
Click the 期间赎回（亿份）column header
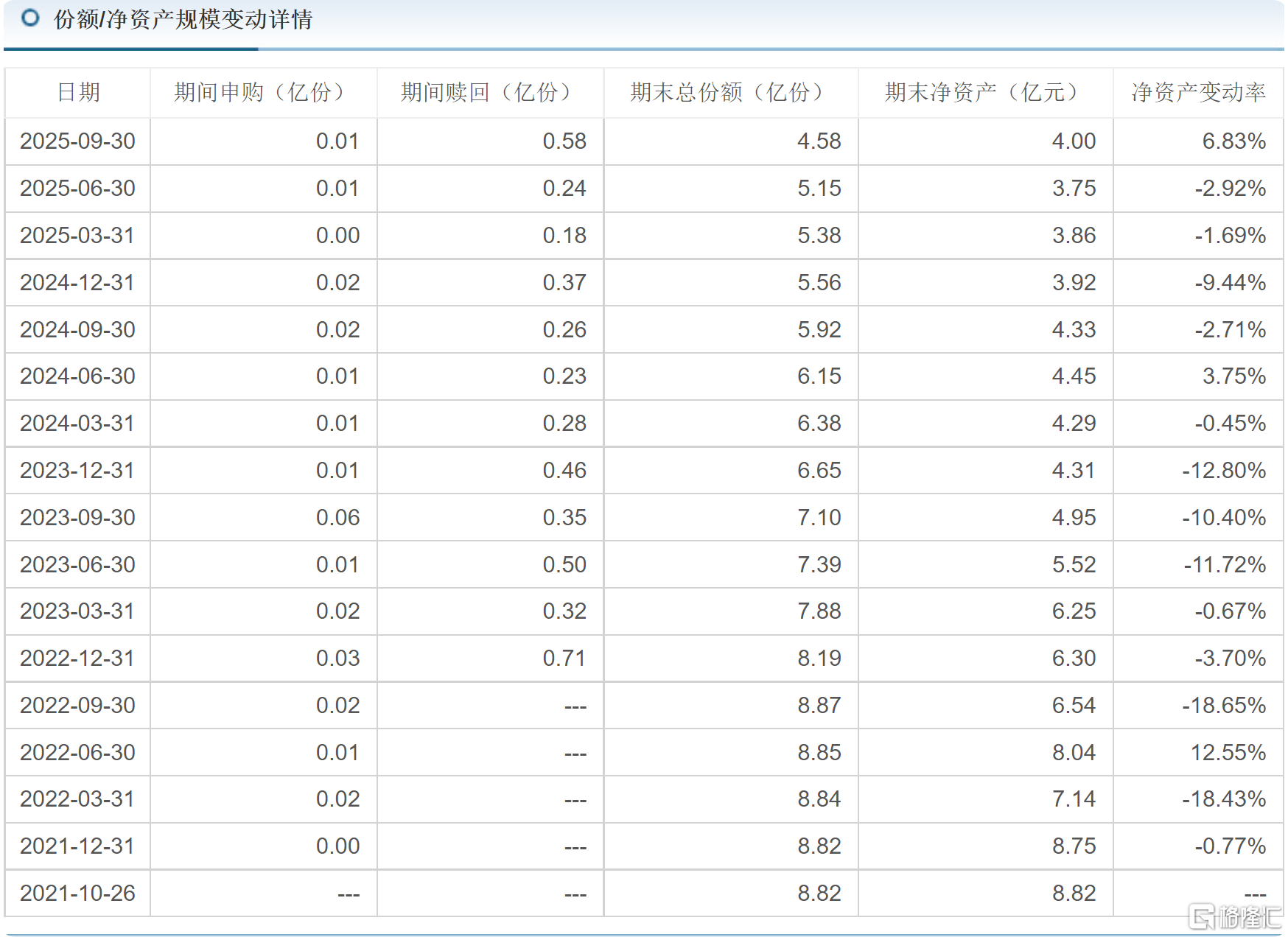pos(489,93)
